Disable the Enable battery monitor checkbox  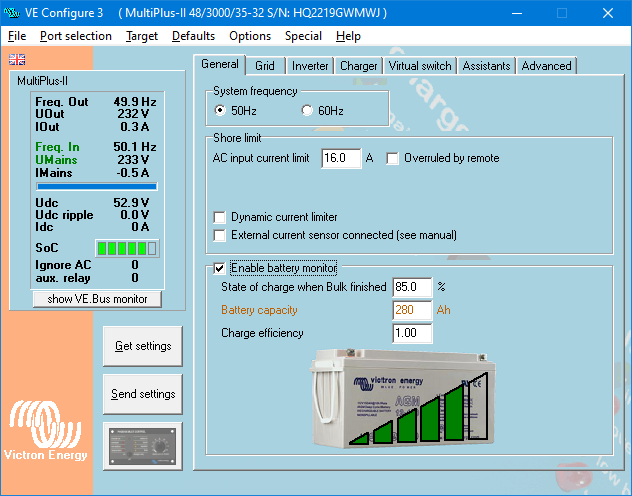(x=220, y=268)
